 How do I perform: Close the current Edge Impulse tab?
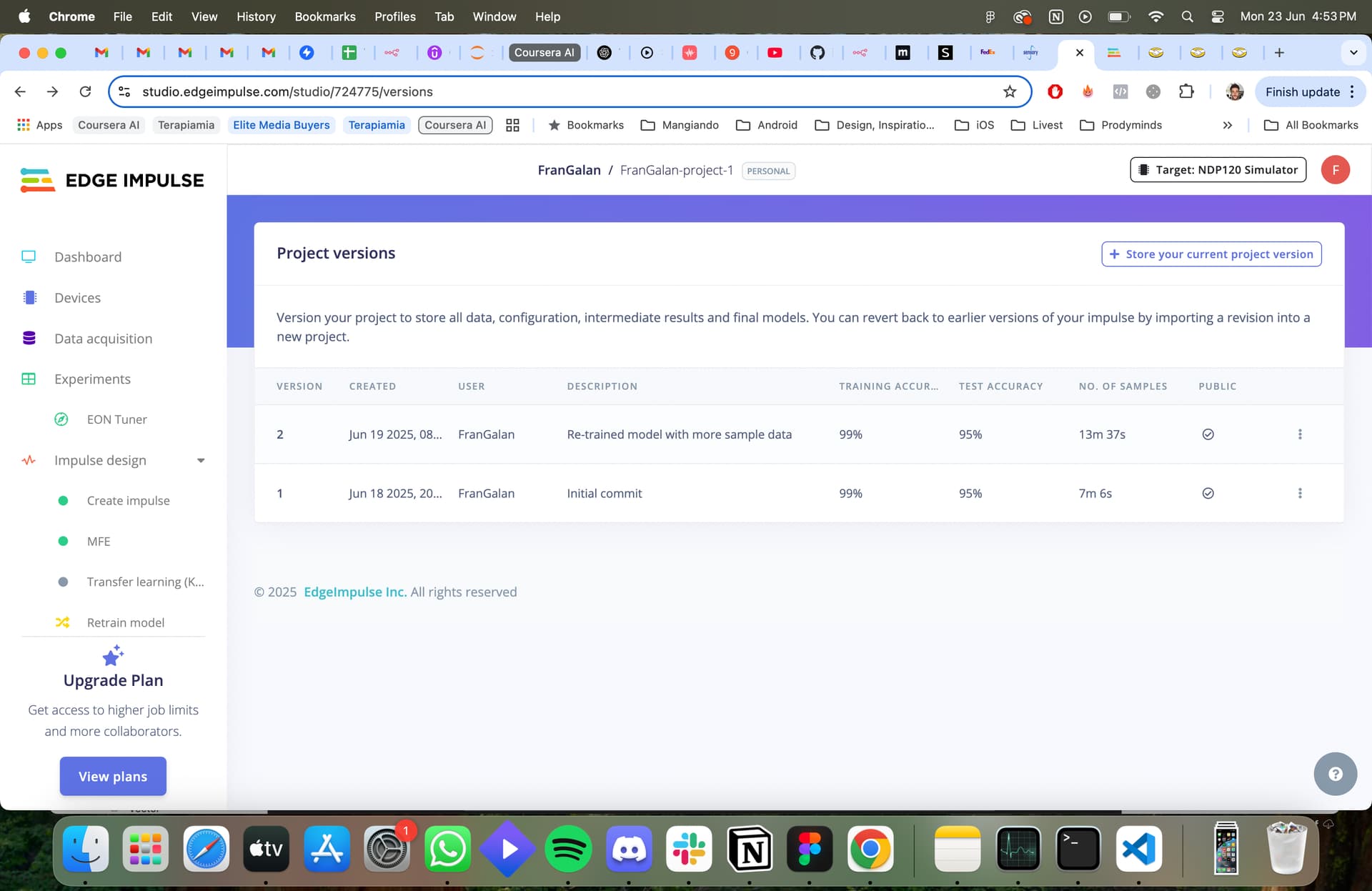[x=1079, y=52]
